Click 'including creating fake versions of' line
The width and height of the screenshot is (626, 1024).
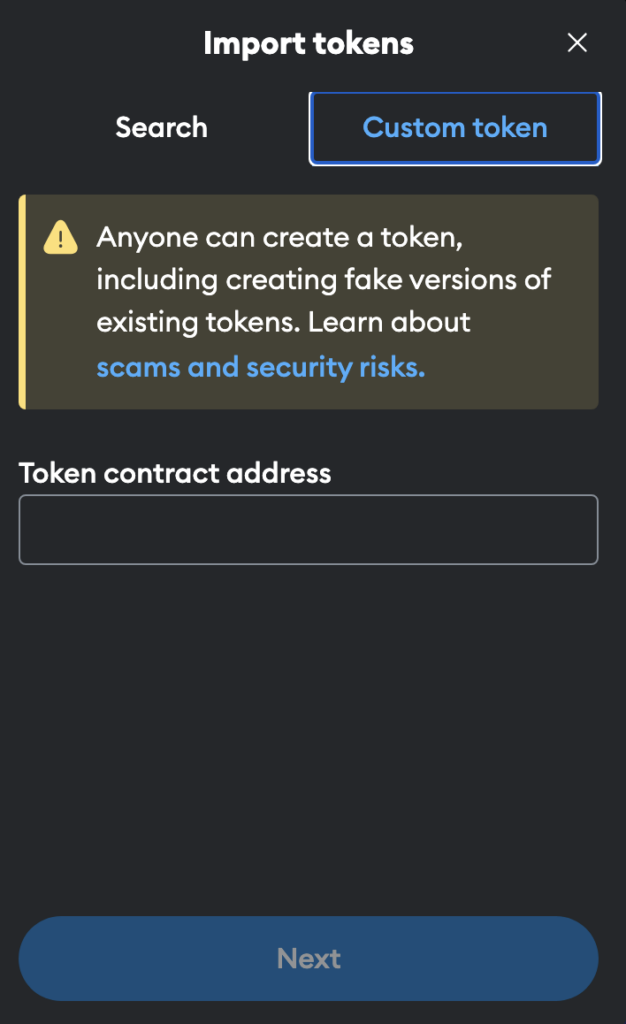(323, 280)
